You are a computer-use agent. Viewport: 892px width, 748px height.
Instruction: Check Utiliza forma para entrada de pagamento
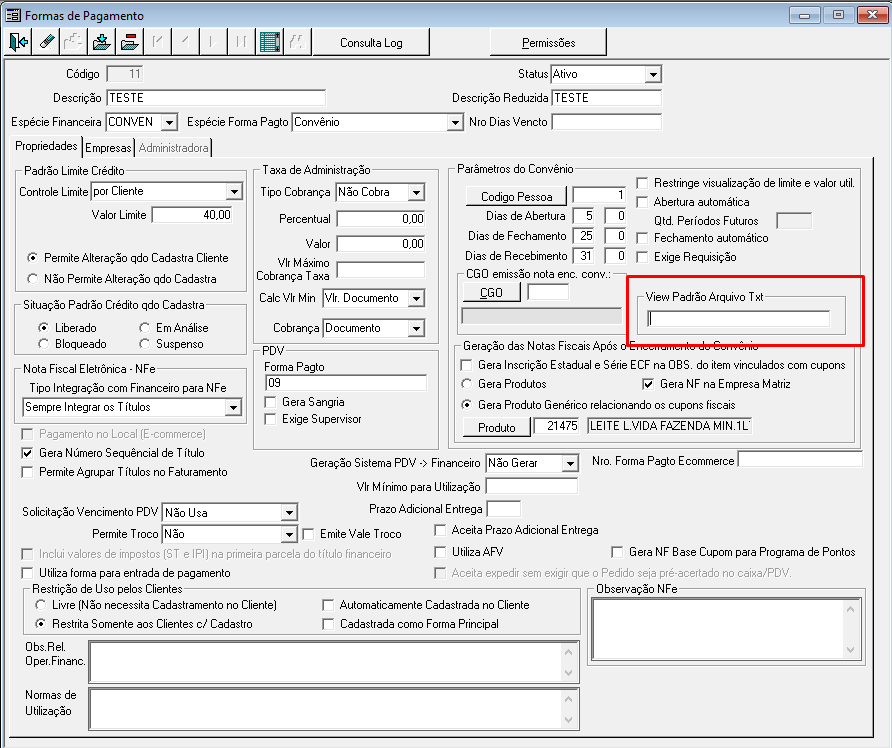click(27, 573)
